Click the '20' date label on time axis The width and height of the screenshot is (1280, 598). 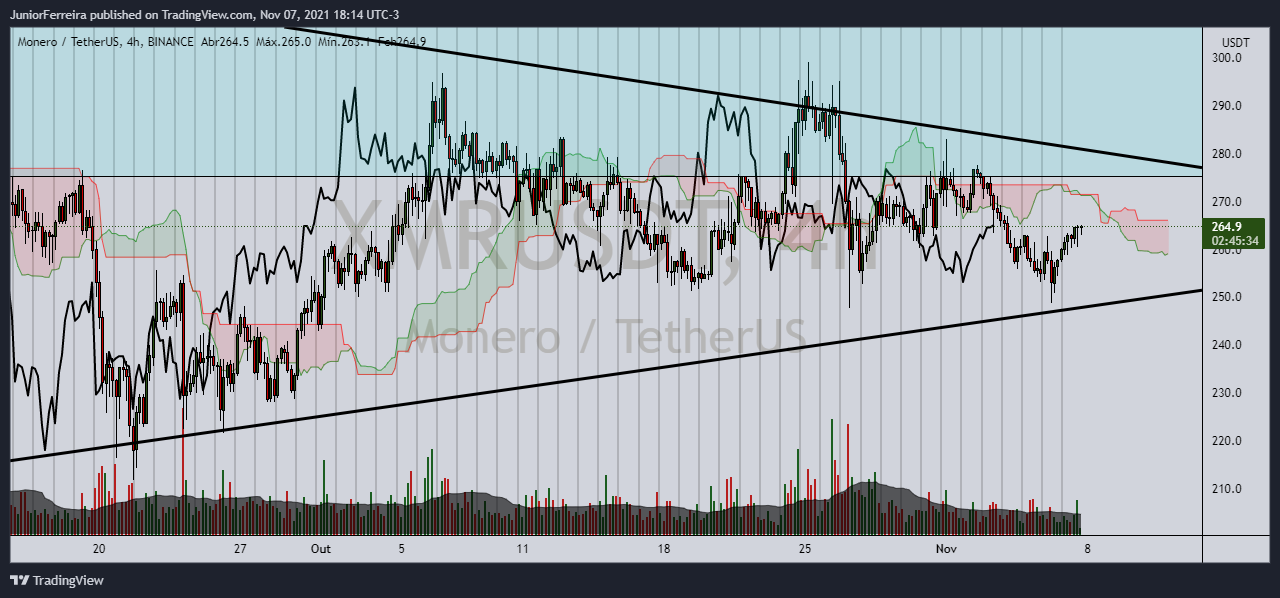(99, 549)
